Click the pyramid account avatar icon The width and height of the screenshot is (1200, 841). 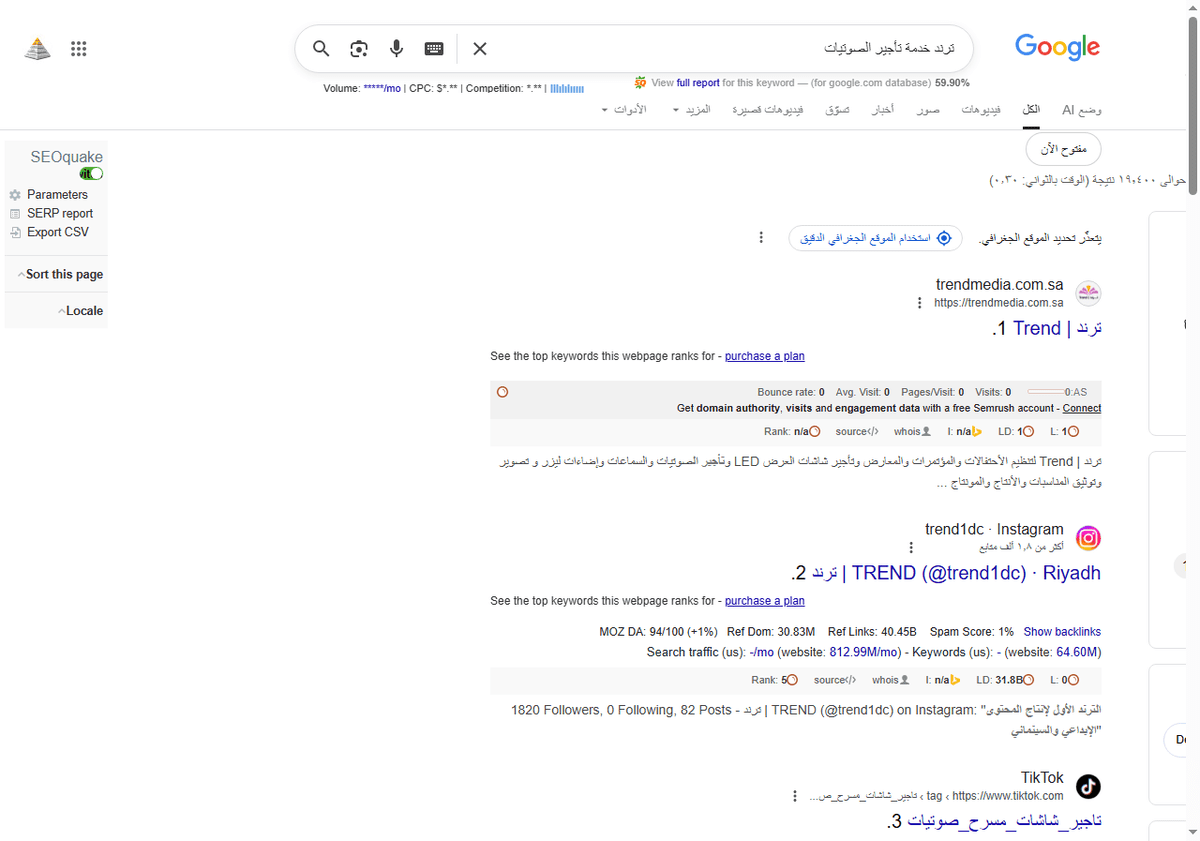click(37, 49)
